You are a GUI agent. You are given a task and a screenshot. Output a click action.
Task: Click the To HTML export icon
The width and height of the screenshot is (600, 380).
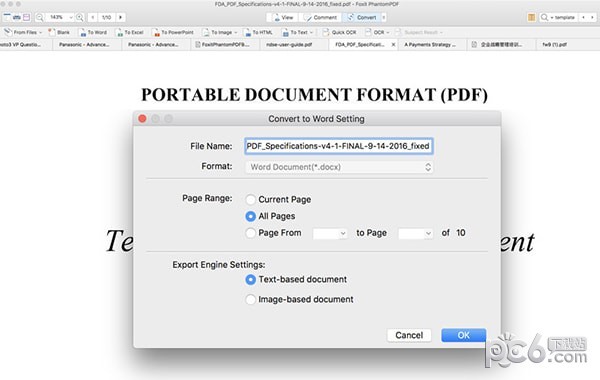(248, 33)
